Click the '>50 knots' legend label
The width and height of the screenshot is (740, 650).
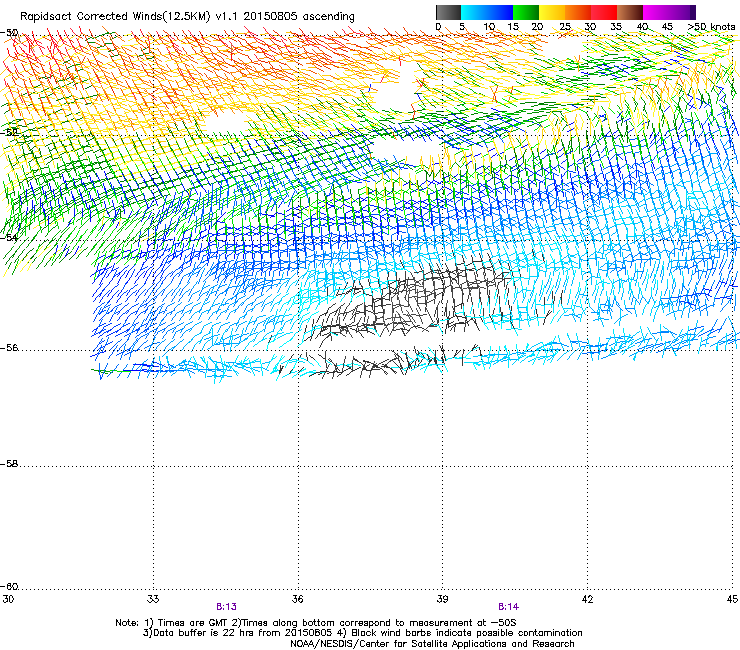(712, 26)
